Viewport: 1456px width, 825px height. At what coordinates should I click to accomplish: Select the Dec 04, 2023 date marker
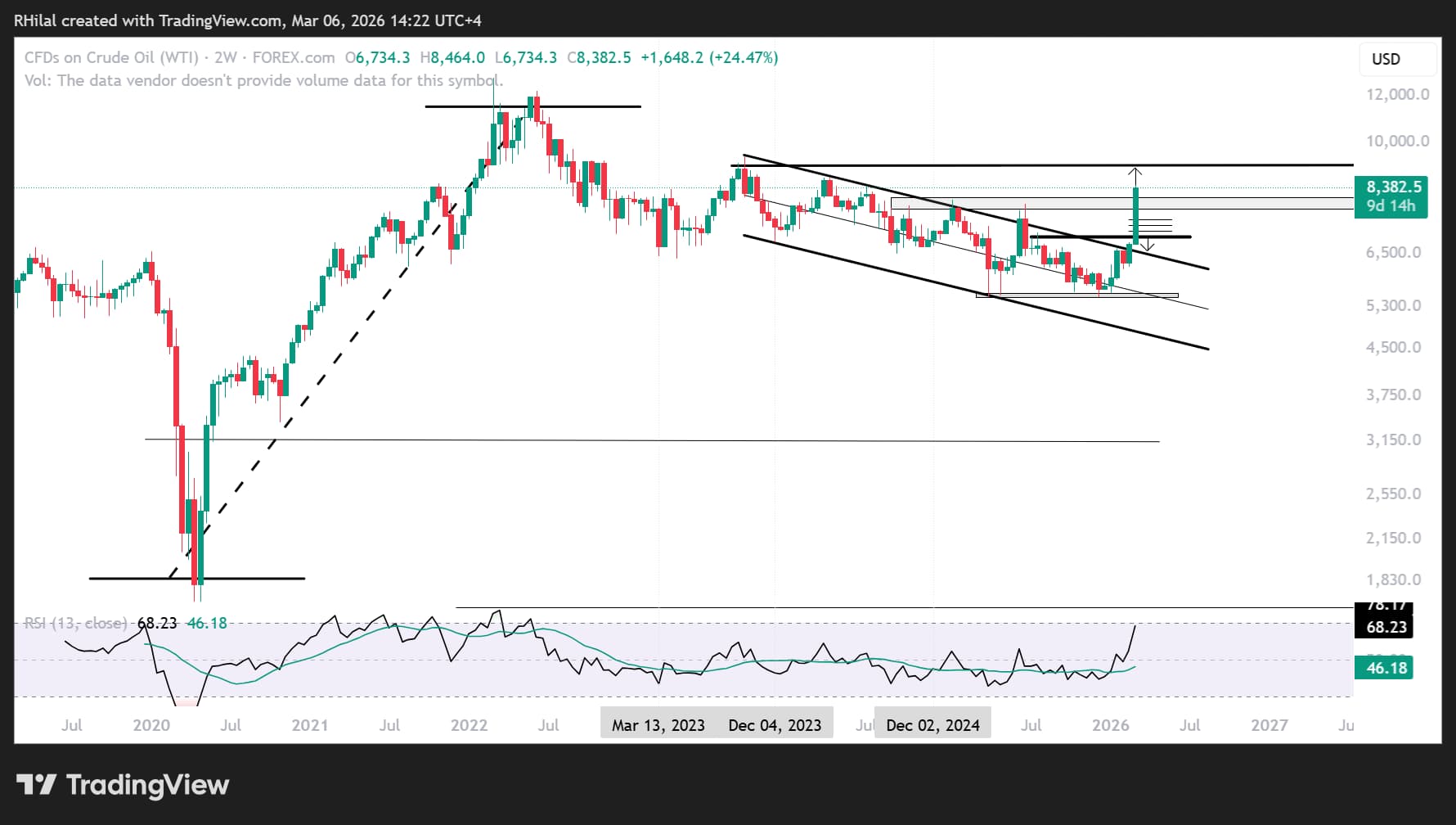click(x=775, y=725)
